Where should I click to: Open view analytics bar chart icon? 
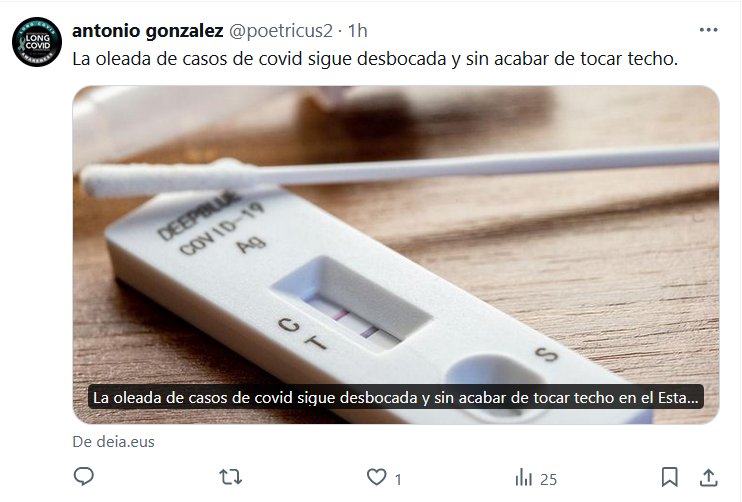(523, 477)
